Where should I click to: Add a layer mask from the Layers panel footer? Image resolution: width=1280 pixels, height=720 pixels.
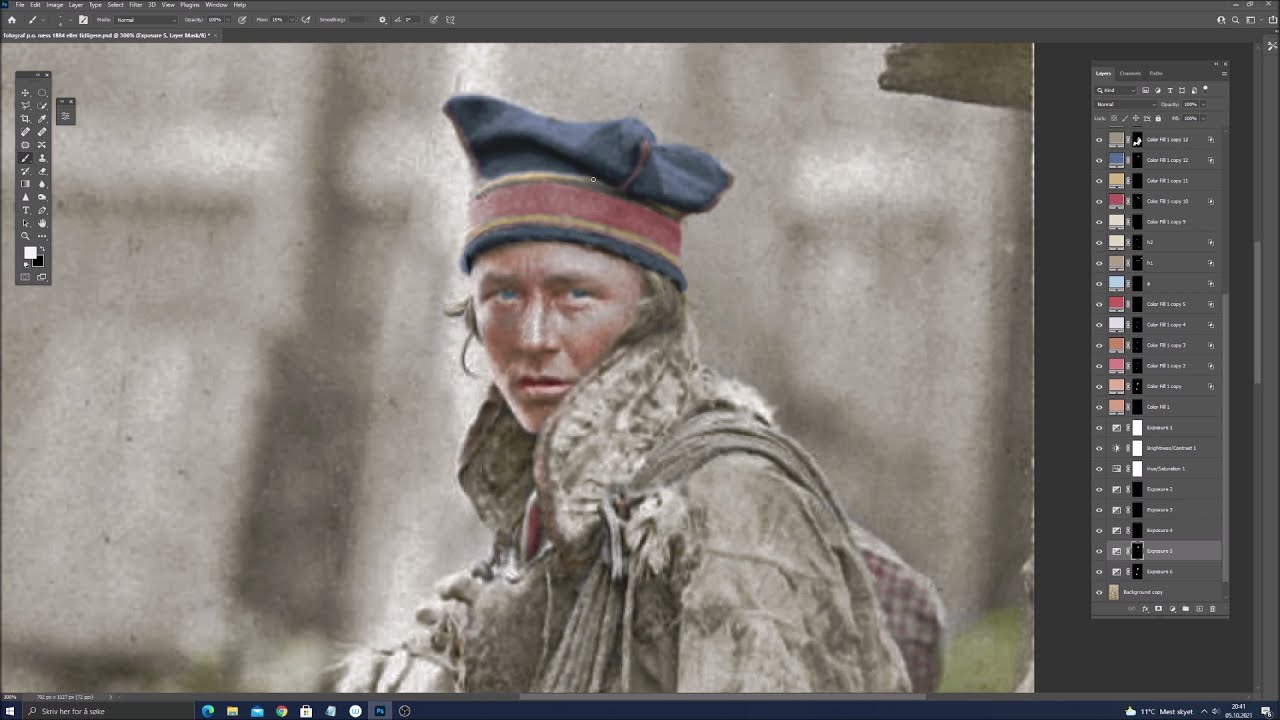(x=1158, y=609)
